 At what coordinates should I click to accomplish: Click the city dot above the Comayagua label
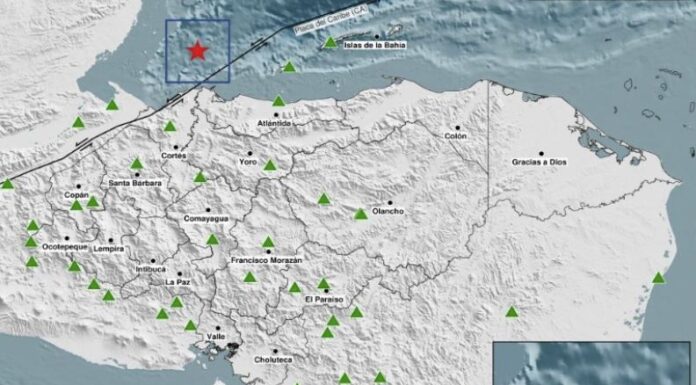[208, 210]
